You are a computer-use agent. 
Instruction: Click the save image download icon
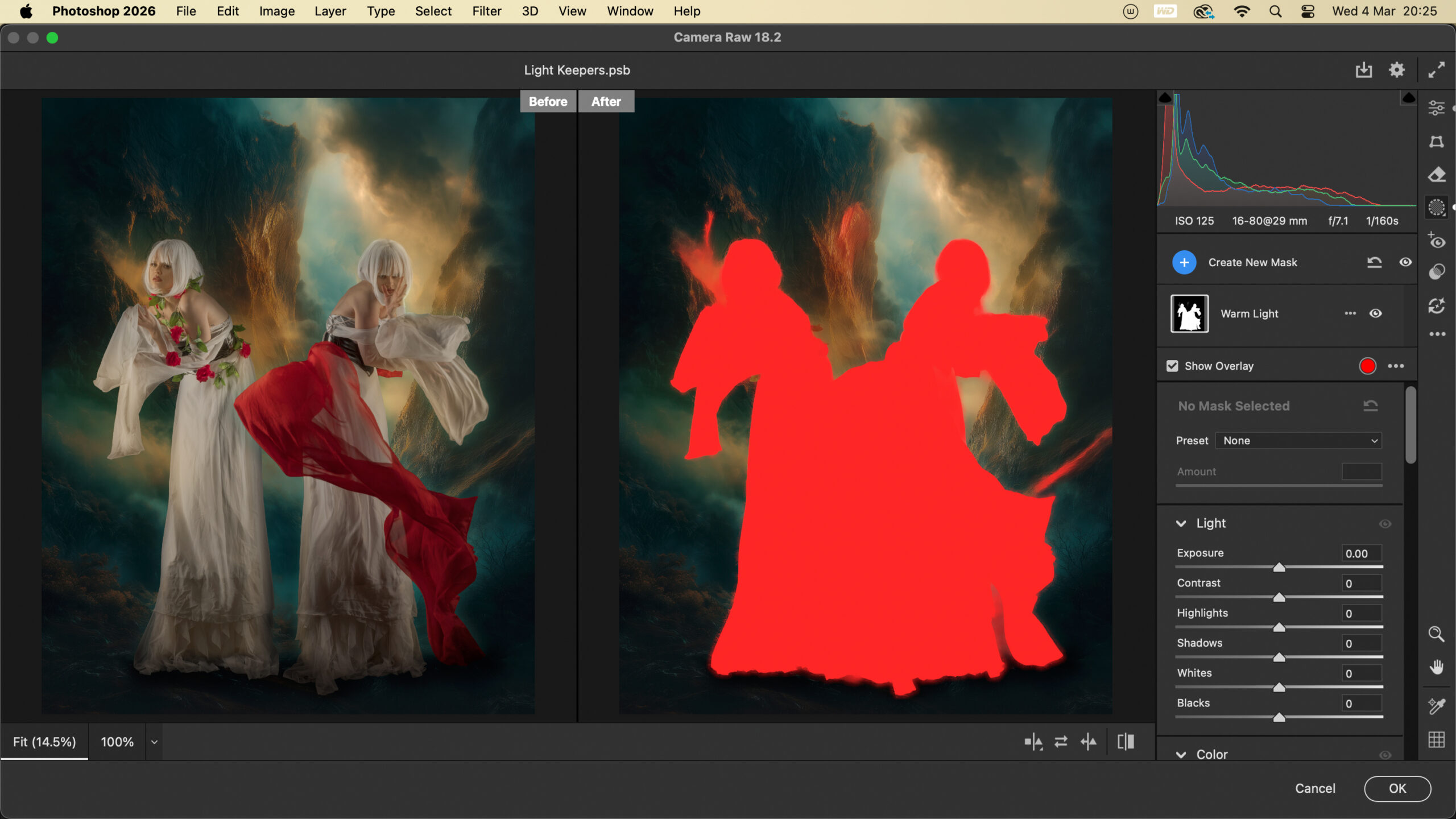tap(1363, 70)
